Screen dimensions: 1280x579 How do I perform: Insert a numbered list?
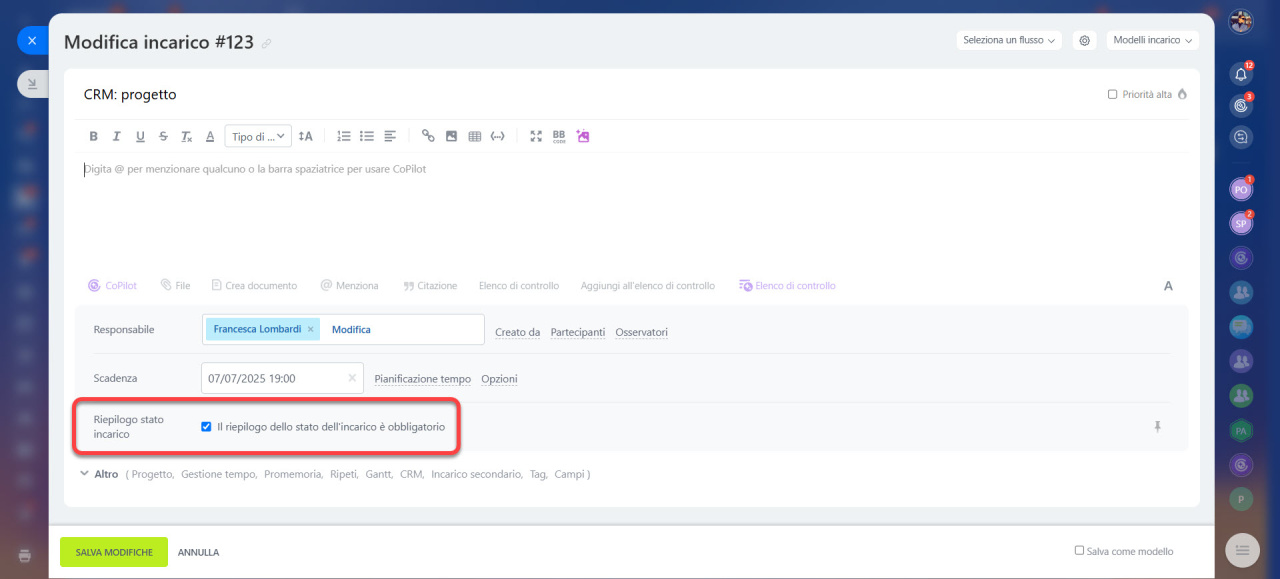pyautogui.click(x=344, y=136)
